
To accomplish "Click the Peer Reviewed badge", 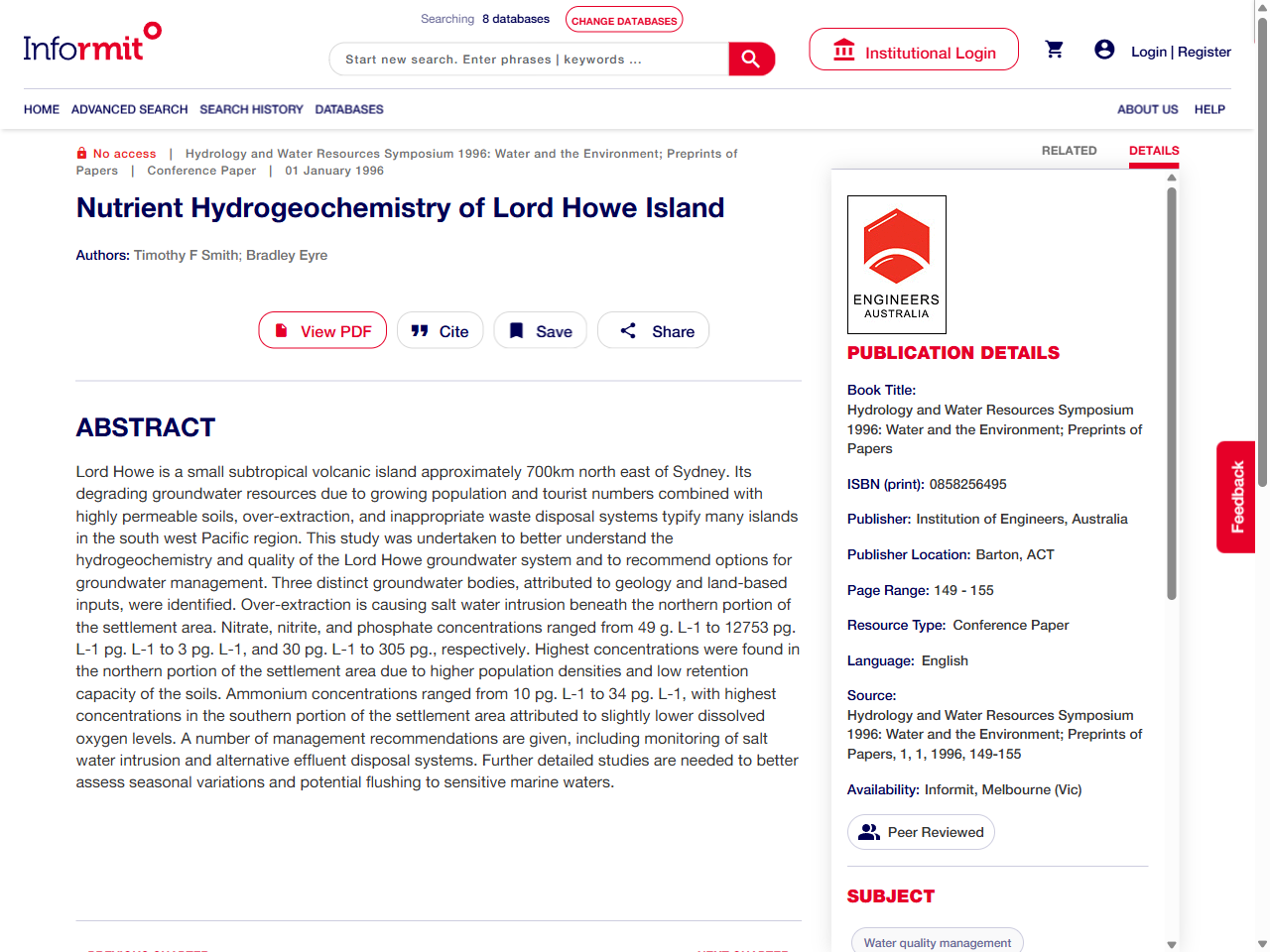I will tap(921, 832).
